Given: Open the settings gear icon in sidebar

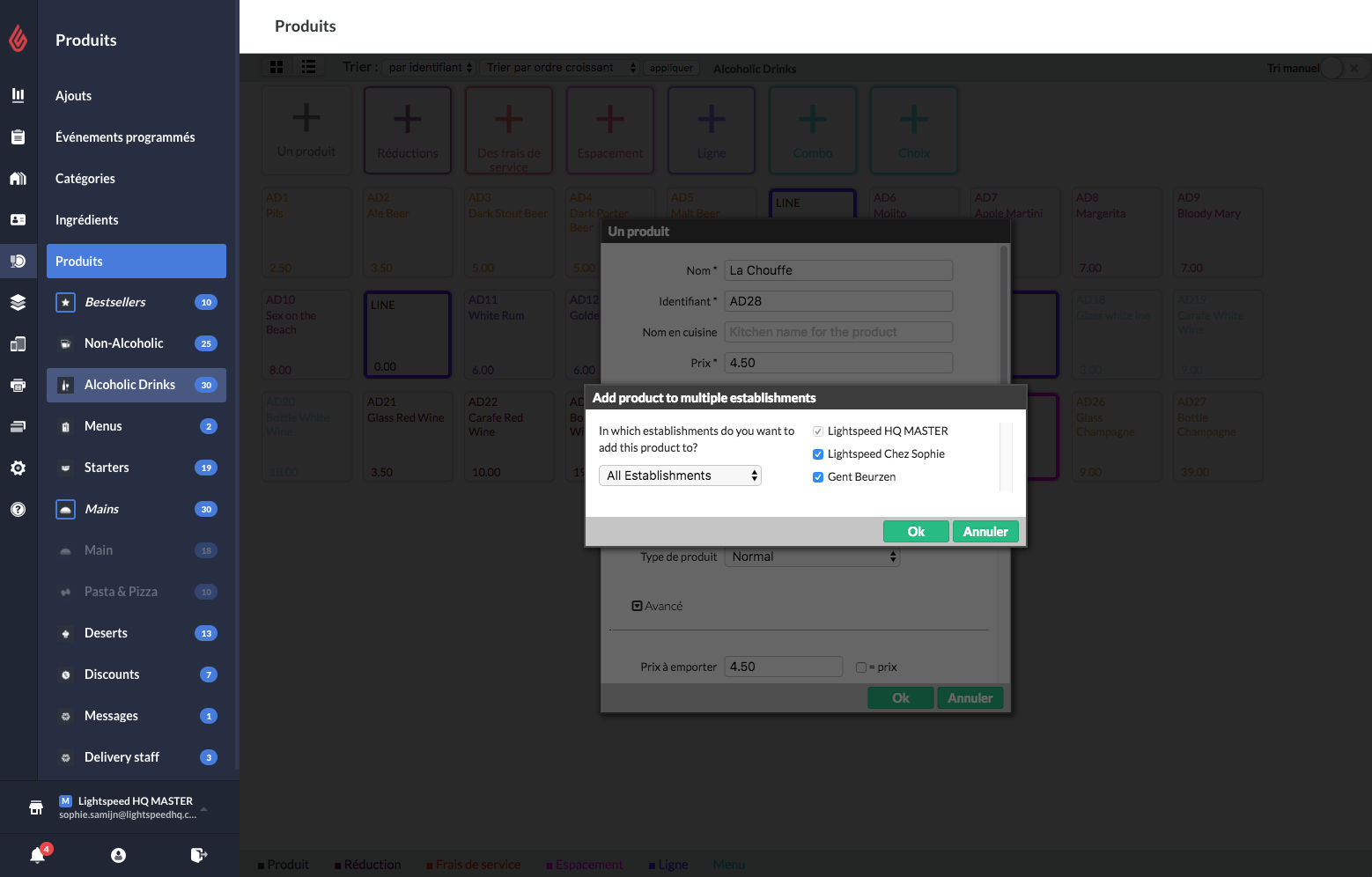Looking at the screenshot, I should [18, 468].
